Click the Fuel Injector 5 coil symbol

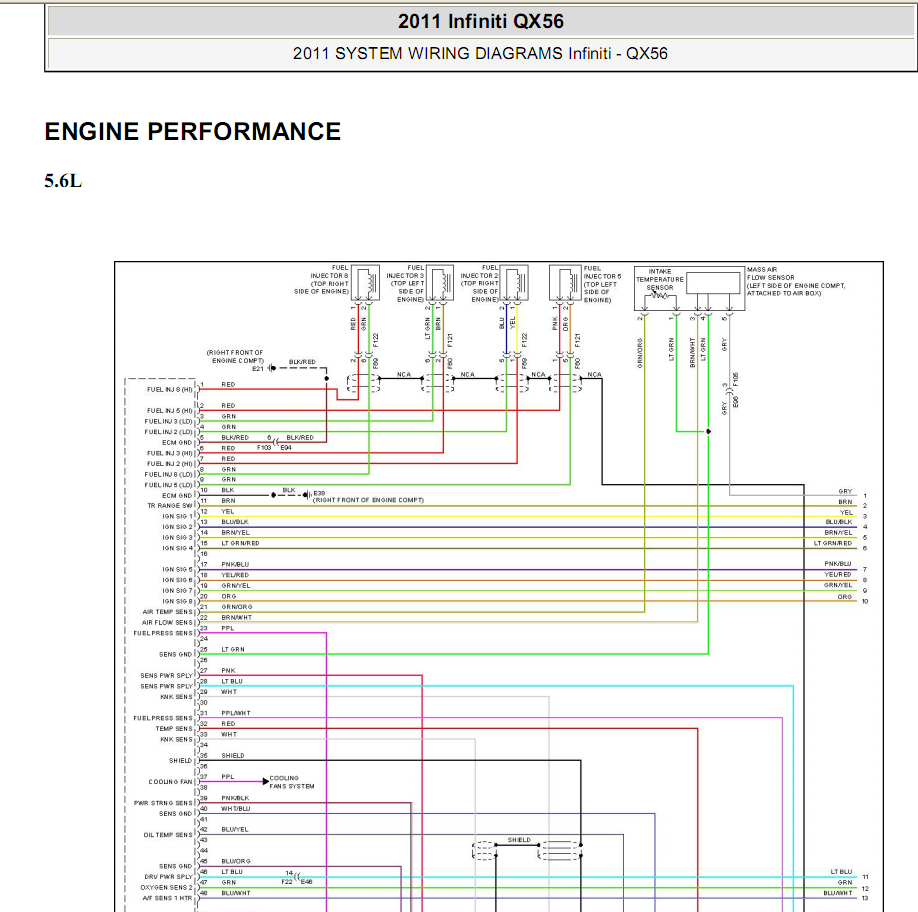[564, 283]
